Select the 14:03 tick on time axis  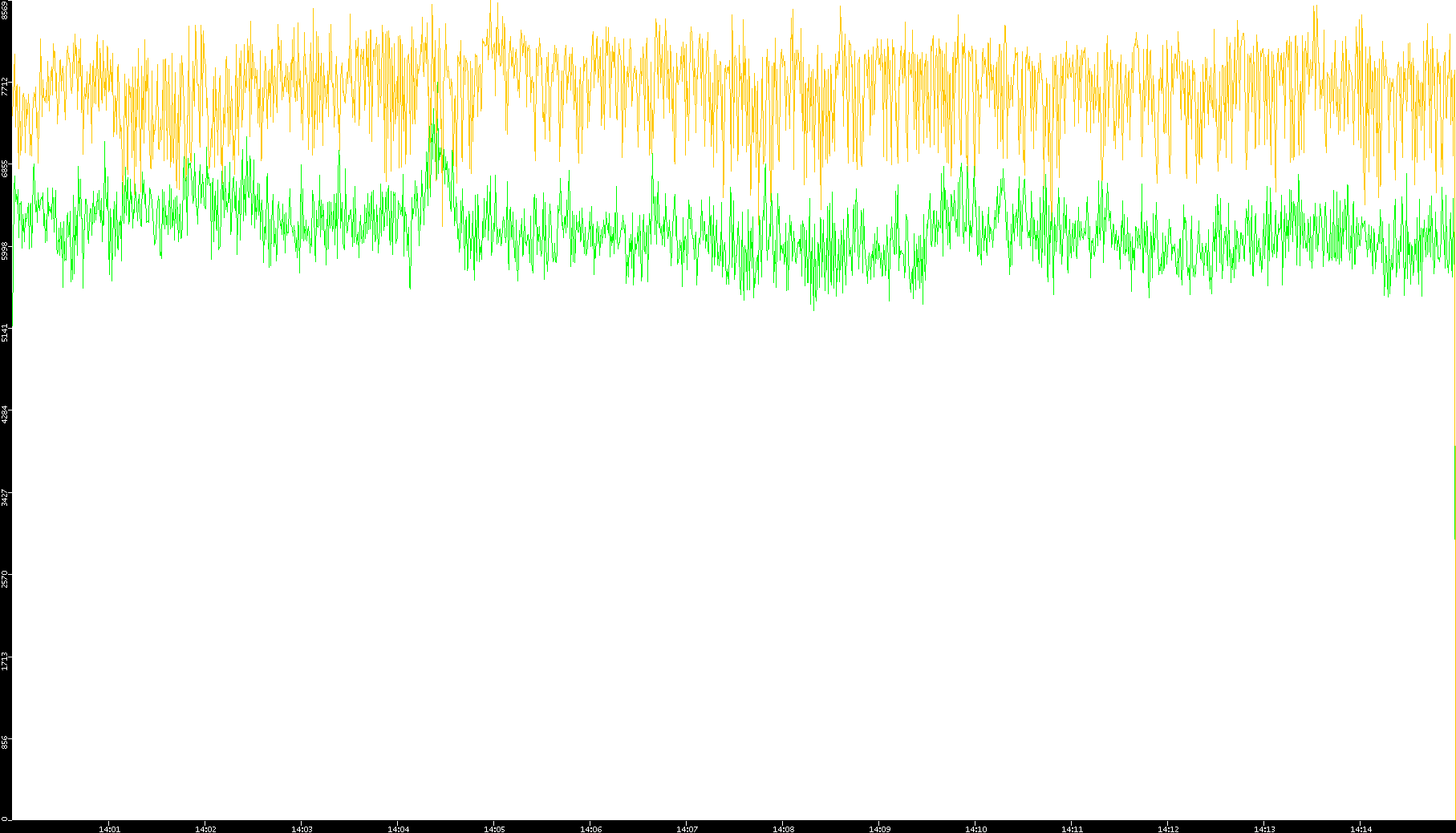click(302, 829)
